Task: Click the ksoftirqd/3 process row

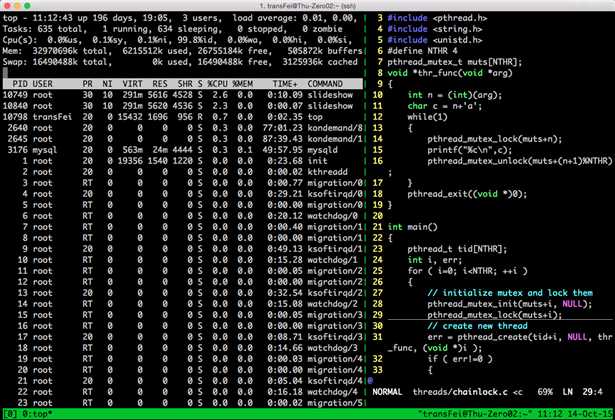Action: (x=182, y=337)
